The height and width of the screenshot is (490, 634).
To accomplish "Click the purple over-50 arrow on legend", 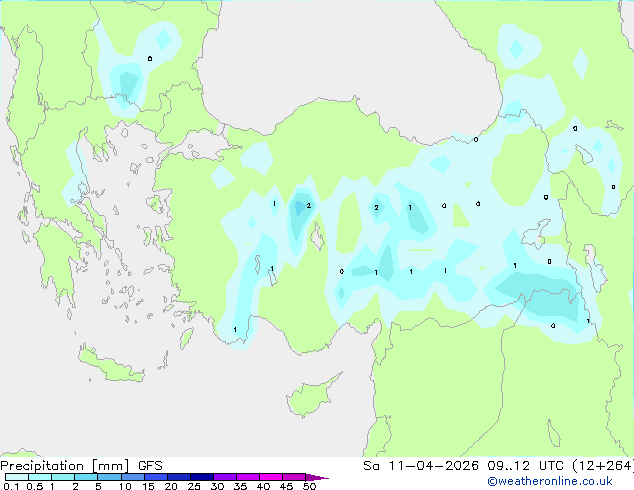I will [x=317, y=477].
